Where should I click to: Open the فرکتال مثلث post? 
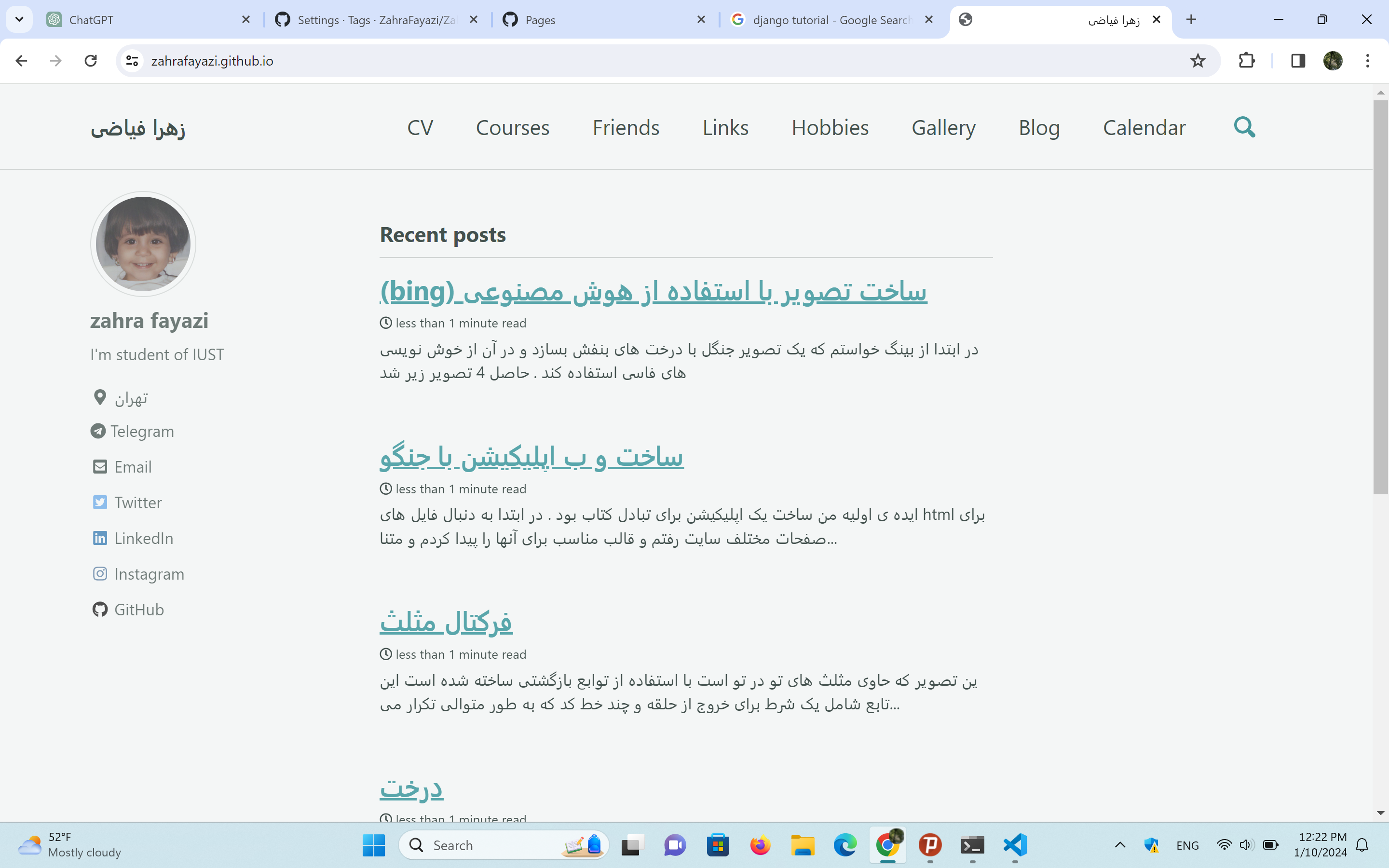[446, 623]
